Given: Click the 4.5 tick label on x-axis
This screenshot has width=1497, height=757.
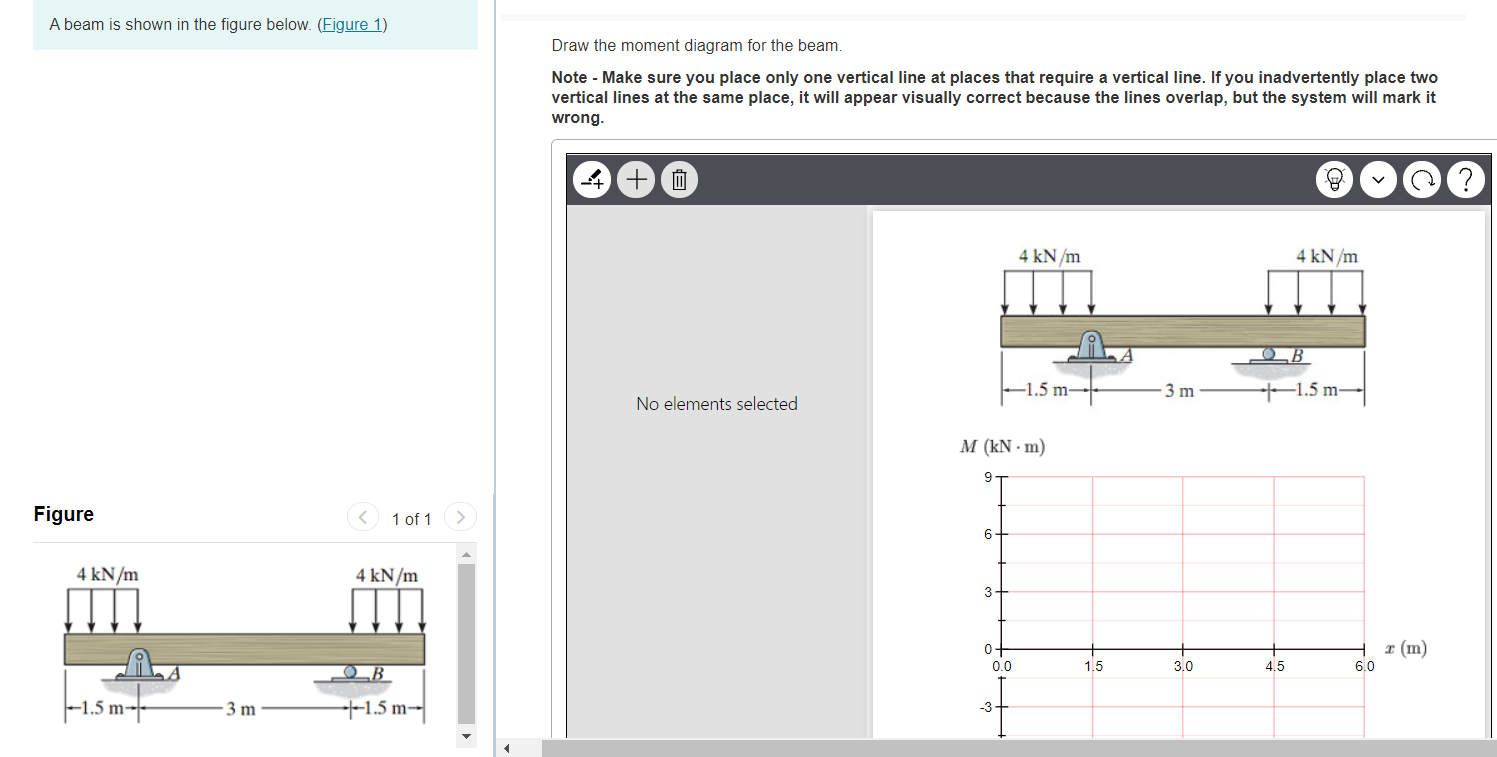Looking at the screenshot, I should click(1274, 665).
